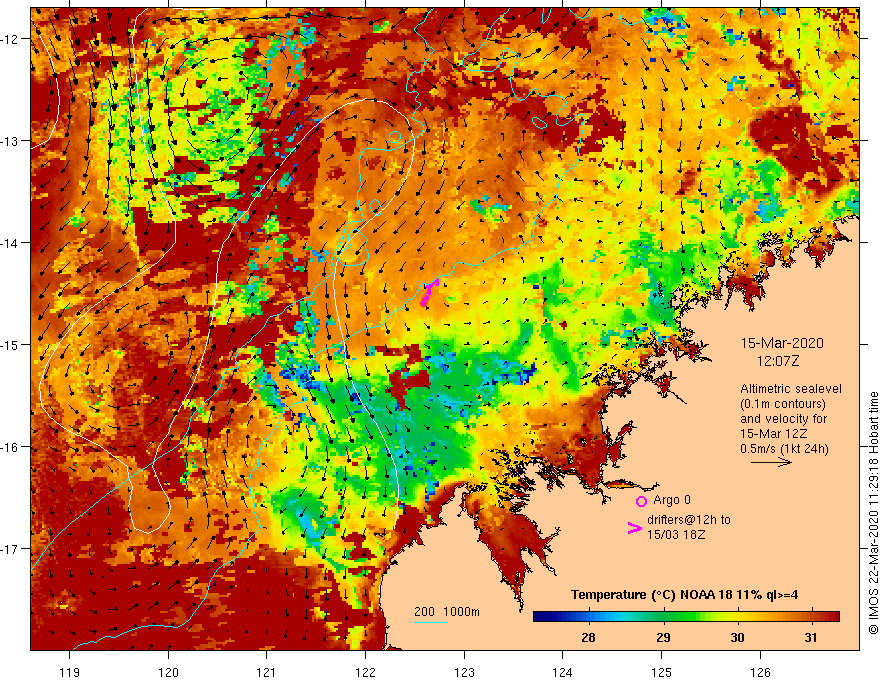
Task: Click 'and velocity for' caption line
Action: pos(783,419)
